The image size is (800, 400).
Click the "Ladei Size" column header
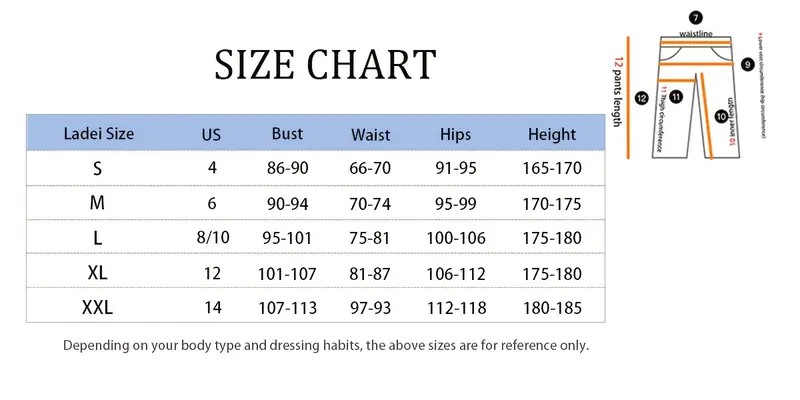pyautogui.click(x=98, y=133)
